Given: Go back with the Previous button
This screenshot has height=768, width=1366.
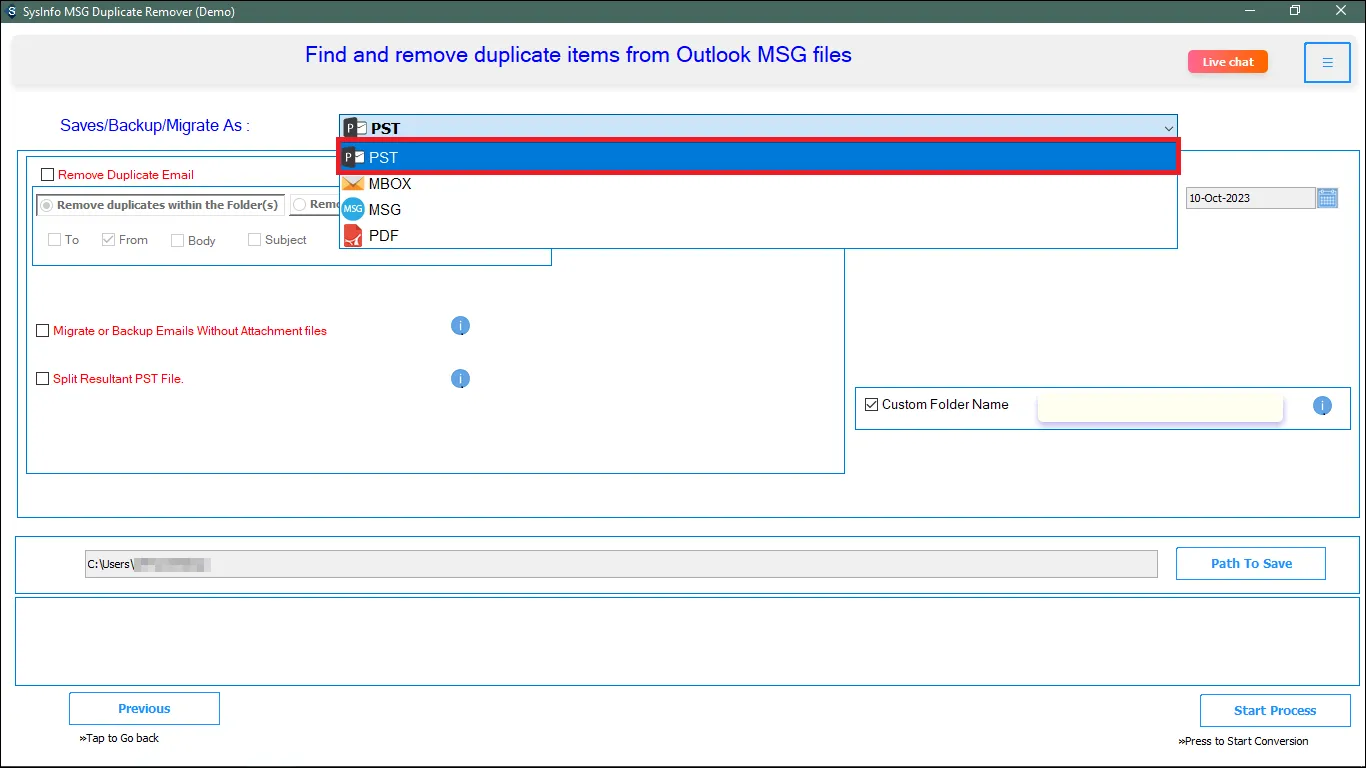Looking at the screenshot, I should point(144,709).
